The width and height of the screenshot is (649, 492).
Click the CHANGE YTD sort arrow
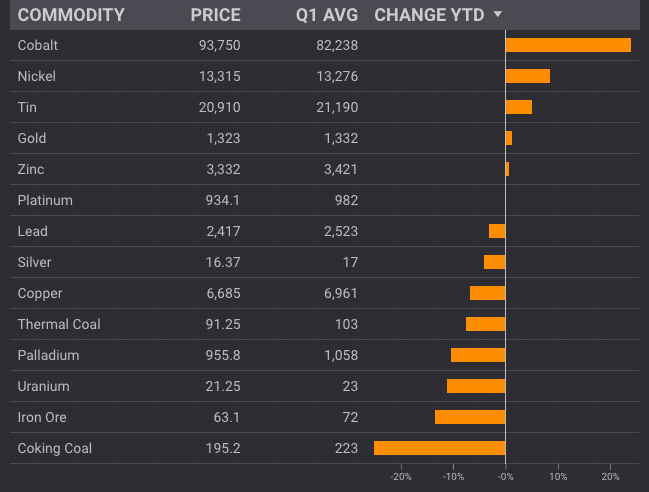click(x=498, y=15)
